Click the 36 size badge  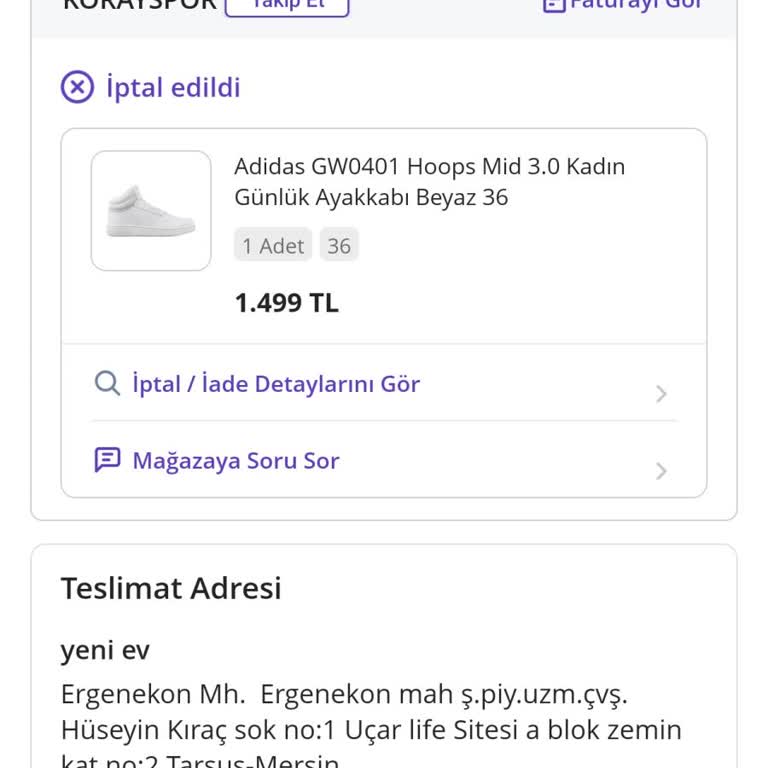(x=339, y=245)
